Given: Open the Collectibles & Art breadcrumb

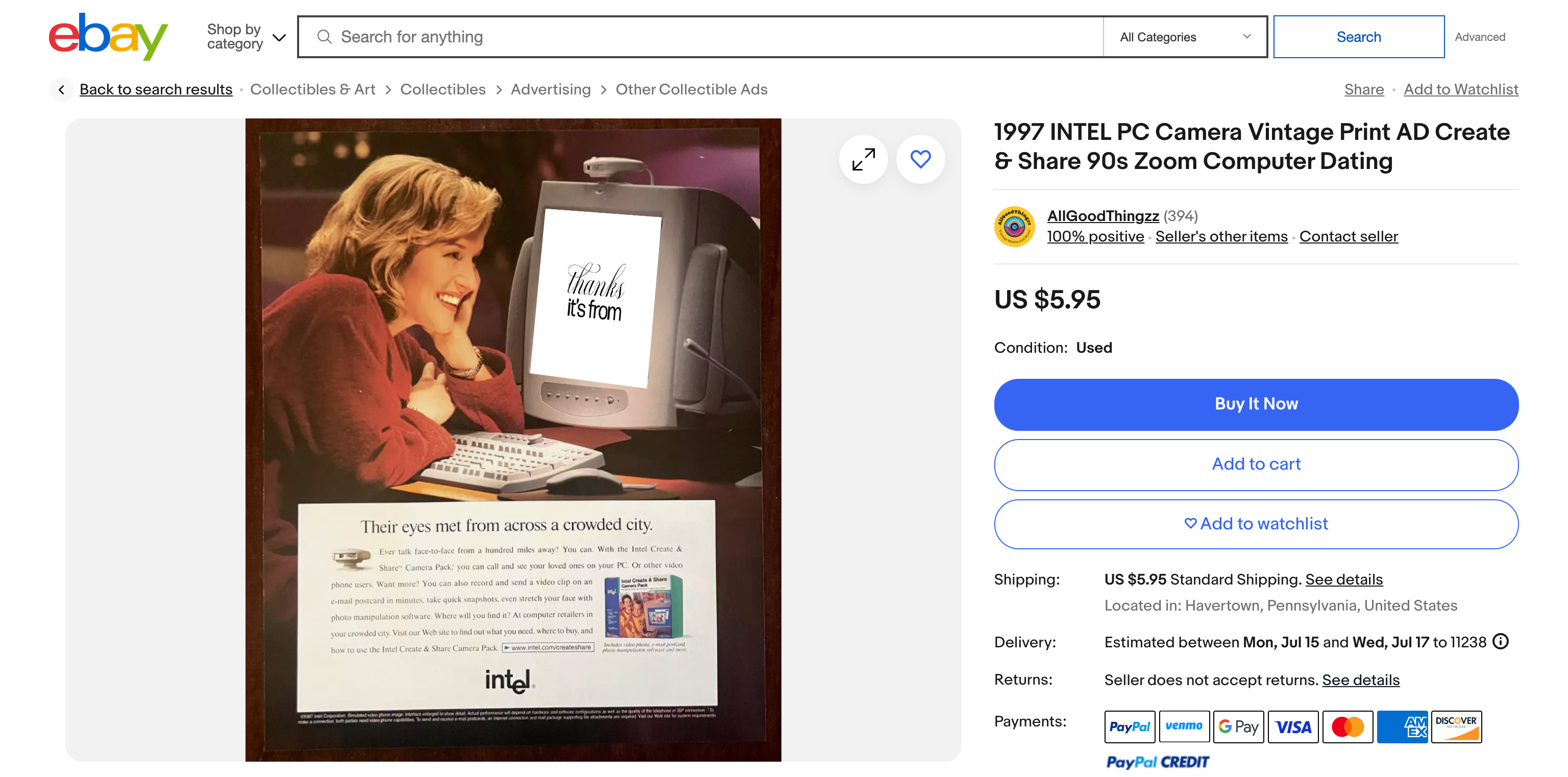Looking at the screenshot, I should point(312,89).
